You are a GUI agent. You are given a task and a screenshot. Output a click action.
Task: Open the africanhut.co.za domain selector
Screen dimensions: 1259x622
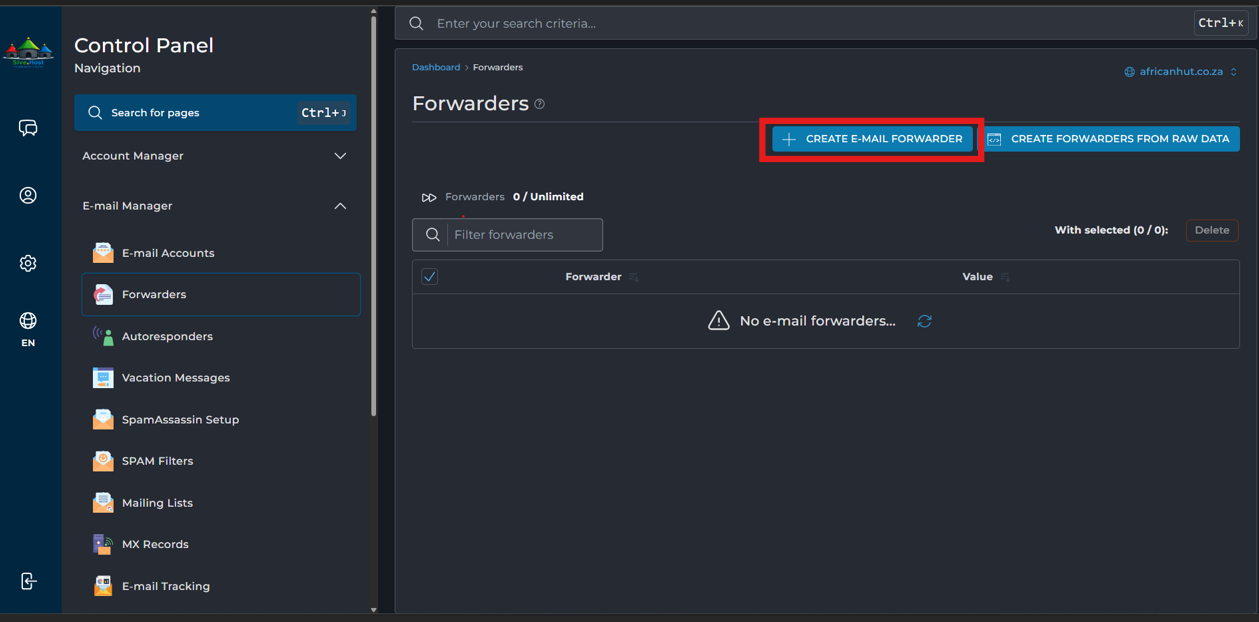pyautogui.click(x=1181, y=72)
